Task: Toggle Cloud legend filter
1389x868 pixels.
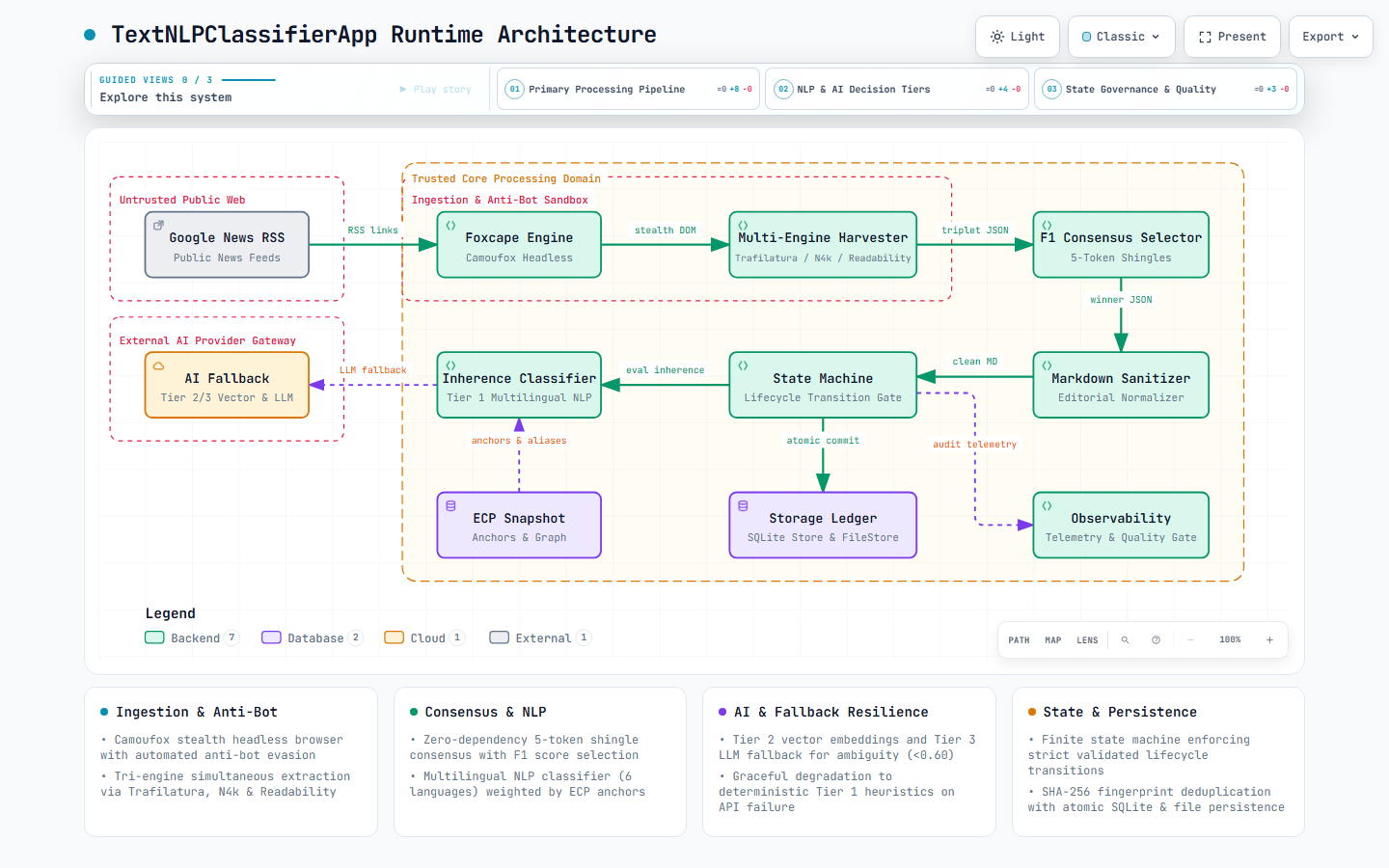Action: (x=424, y=638)
